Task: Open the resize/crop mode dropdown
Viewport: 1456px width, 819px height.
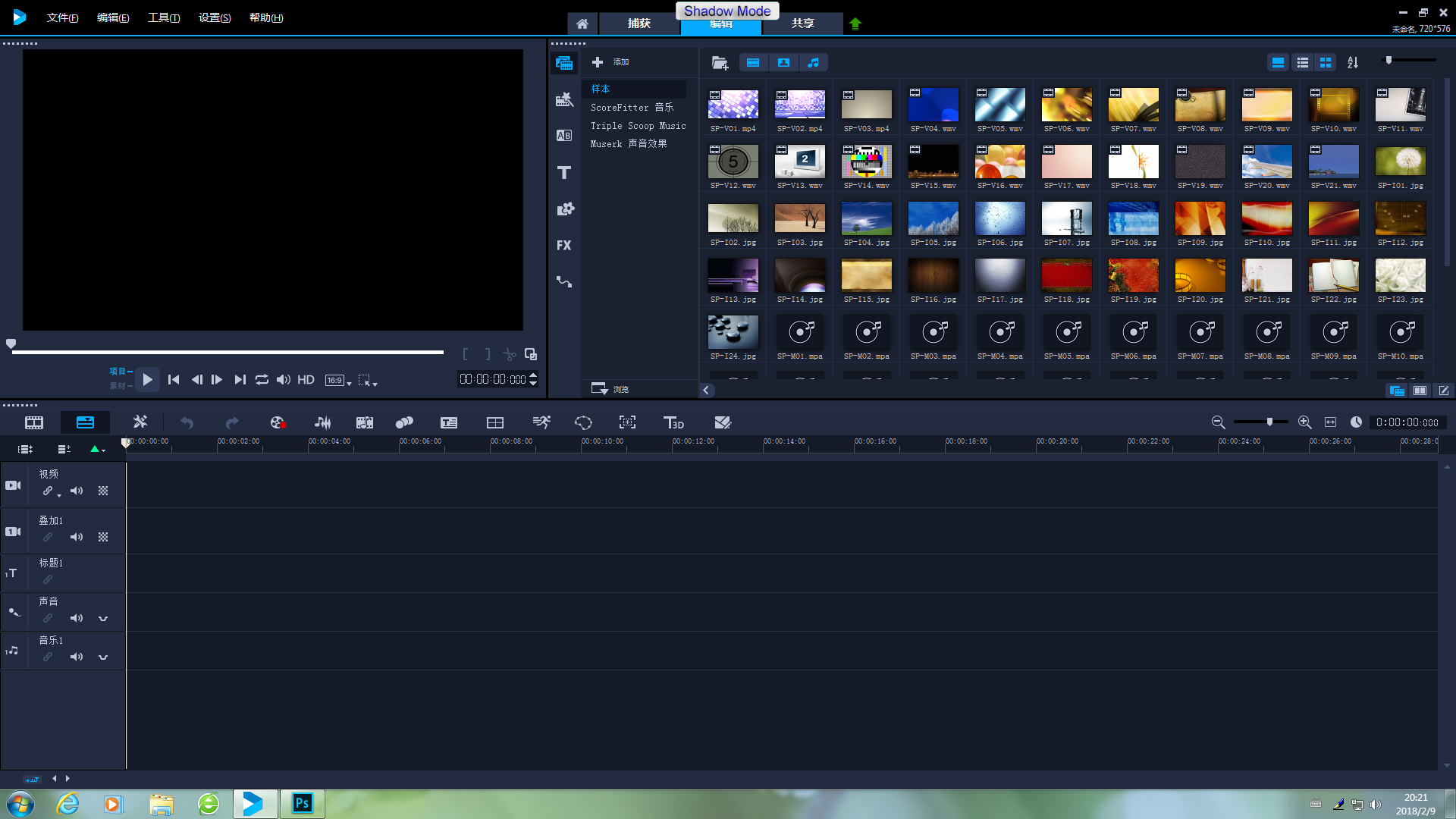Action: [368, 381]
